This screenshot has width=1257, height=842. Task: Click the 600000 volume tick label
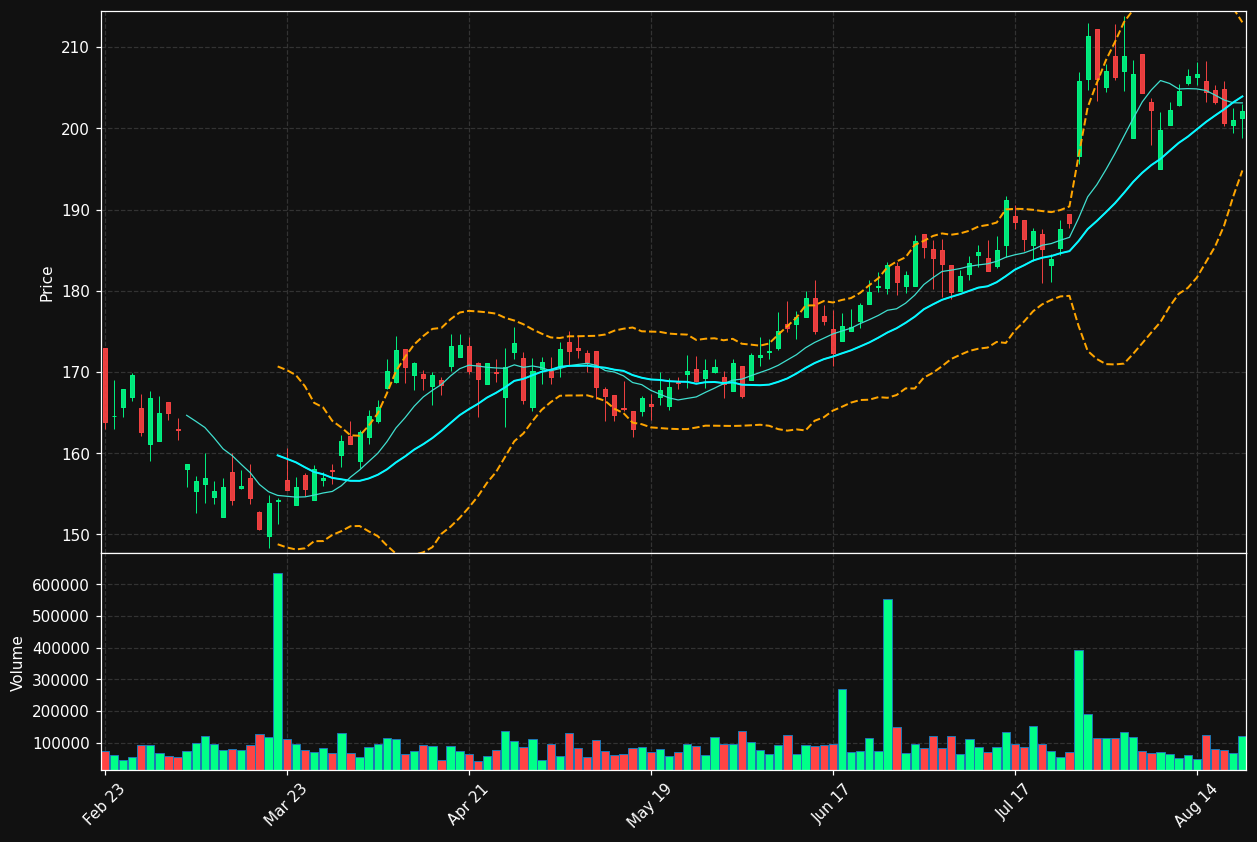pyautogui.click(x=63, y=585)
